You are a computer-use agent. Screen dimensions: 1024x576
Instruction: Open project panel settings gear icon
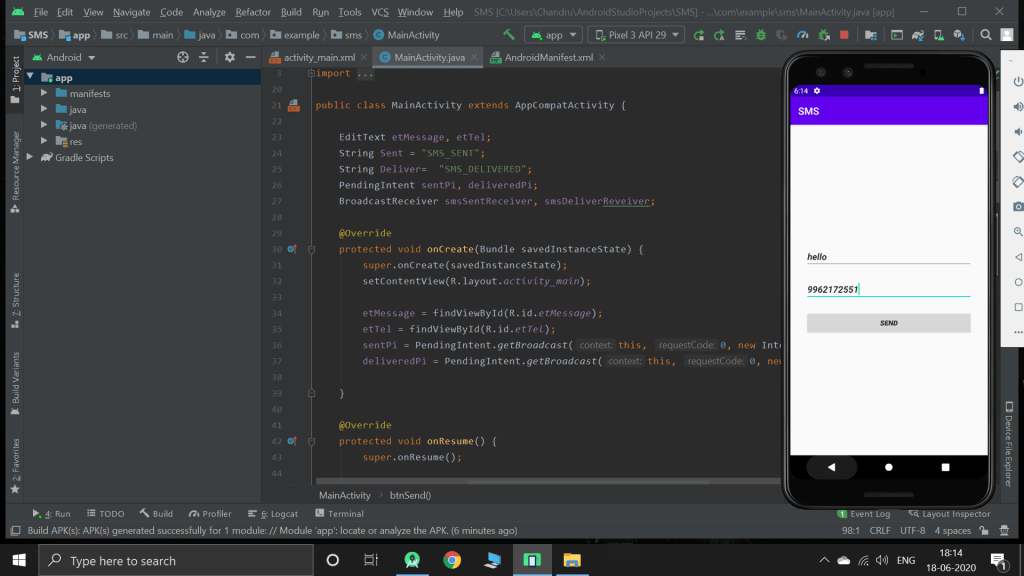(x=229, y=58)
